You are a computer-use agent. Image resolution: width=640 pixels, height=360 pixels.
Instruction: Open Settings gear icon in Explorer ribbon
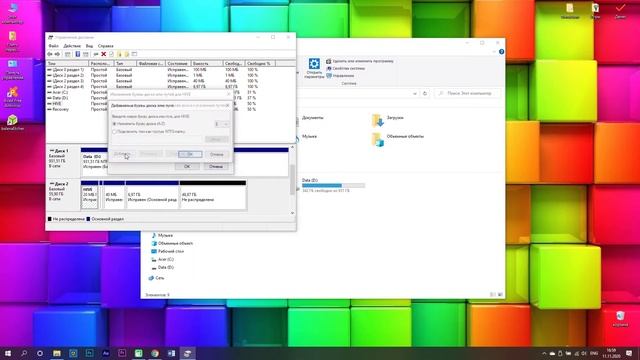[x=314, y=64]
